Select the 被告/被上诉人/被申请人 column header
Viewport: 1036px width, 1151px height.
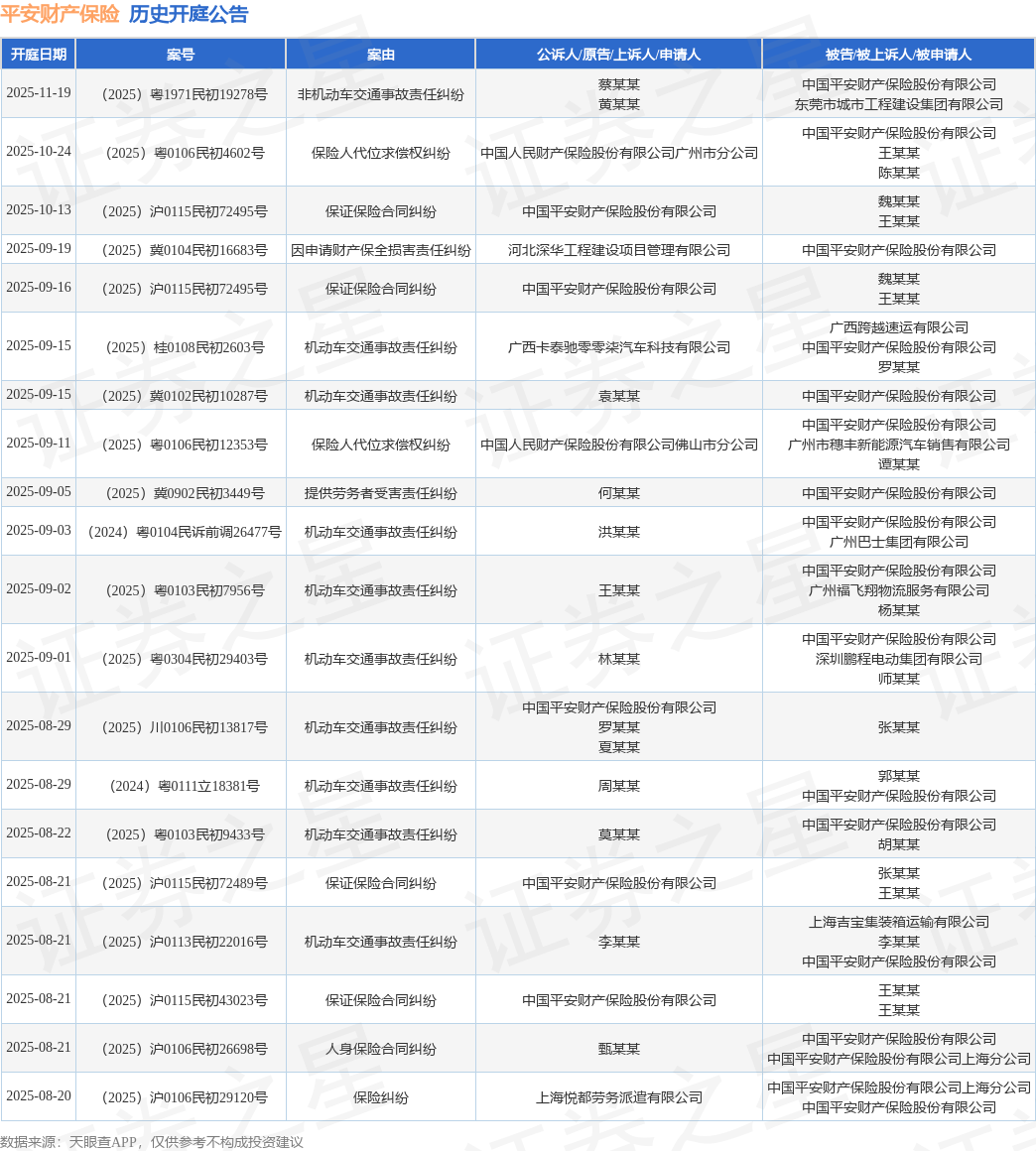(x=899, y=55)
